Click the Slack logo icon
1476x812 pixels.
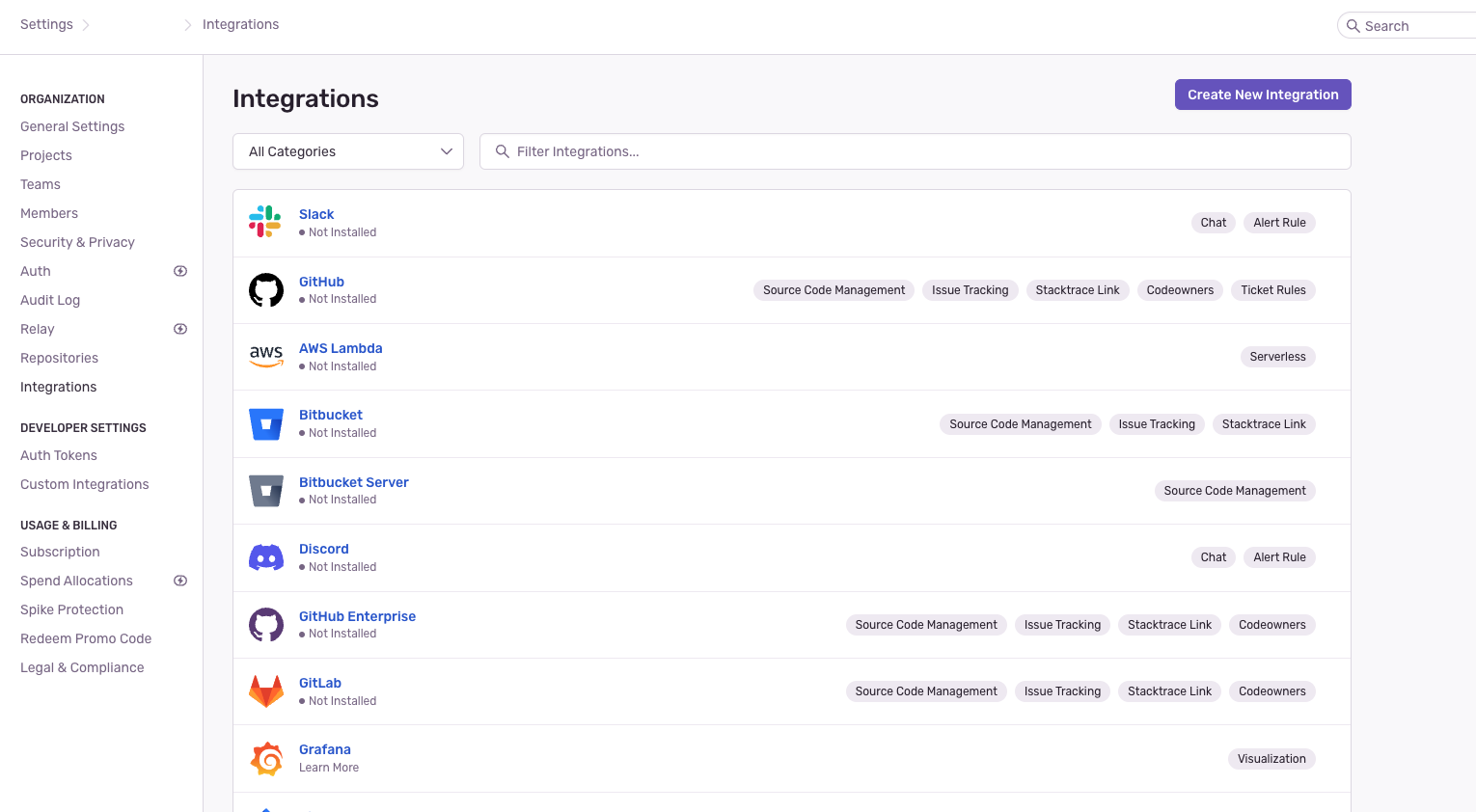pos(264,222)
